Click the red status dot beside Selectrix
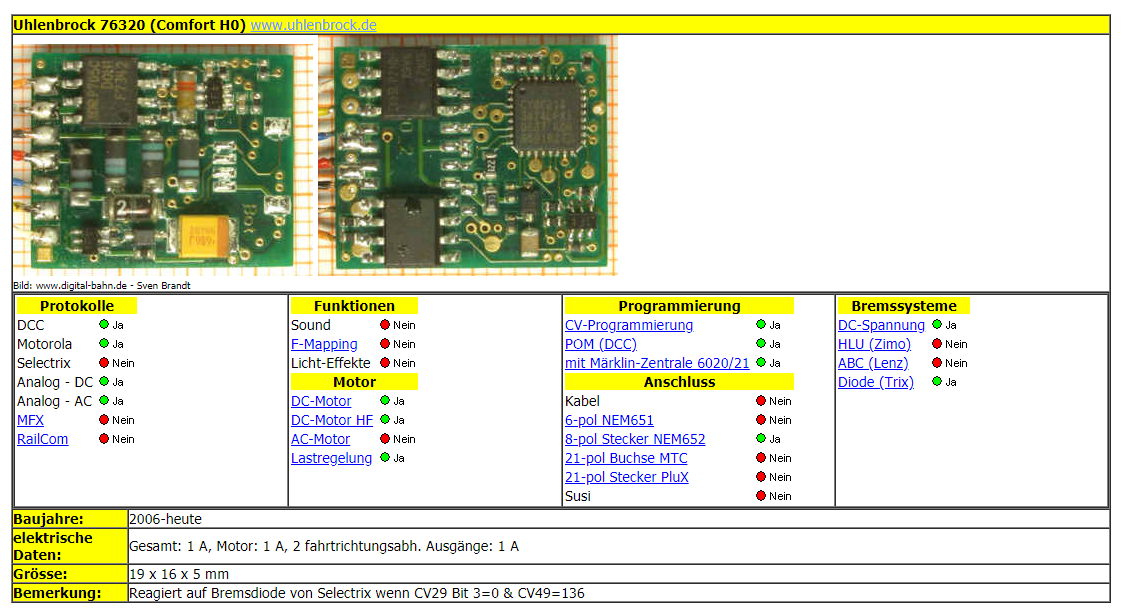 point(104,362)
